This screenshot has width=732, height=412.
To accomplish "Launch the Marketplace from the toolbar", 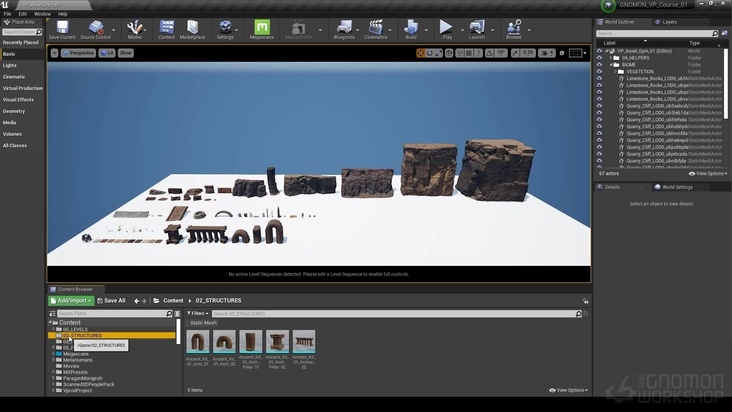I will coord(192,29).
